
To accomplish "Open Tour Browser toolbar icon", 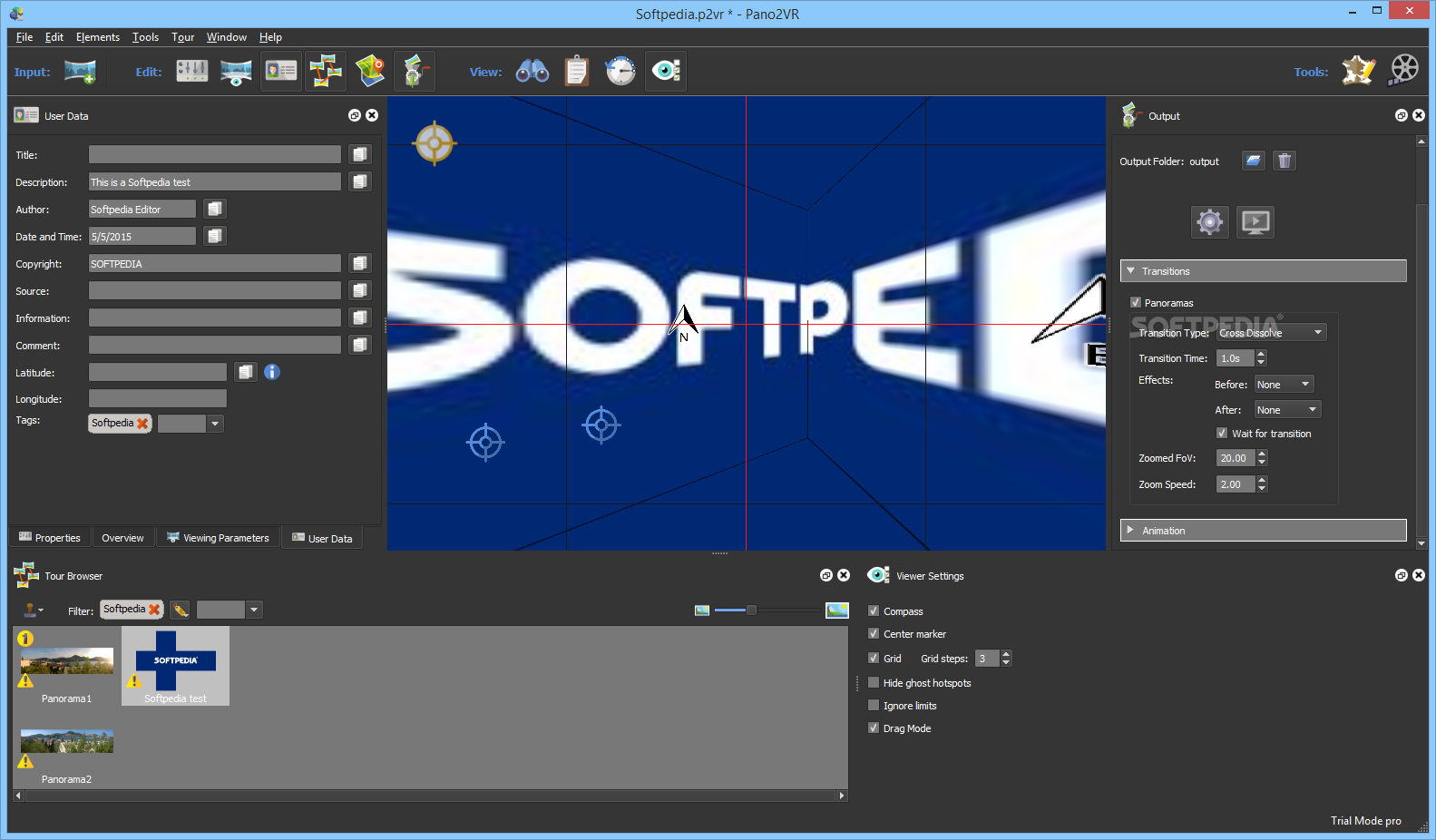I will 326,72.
